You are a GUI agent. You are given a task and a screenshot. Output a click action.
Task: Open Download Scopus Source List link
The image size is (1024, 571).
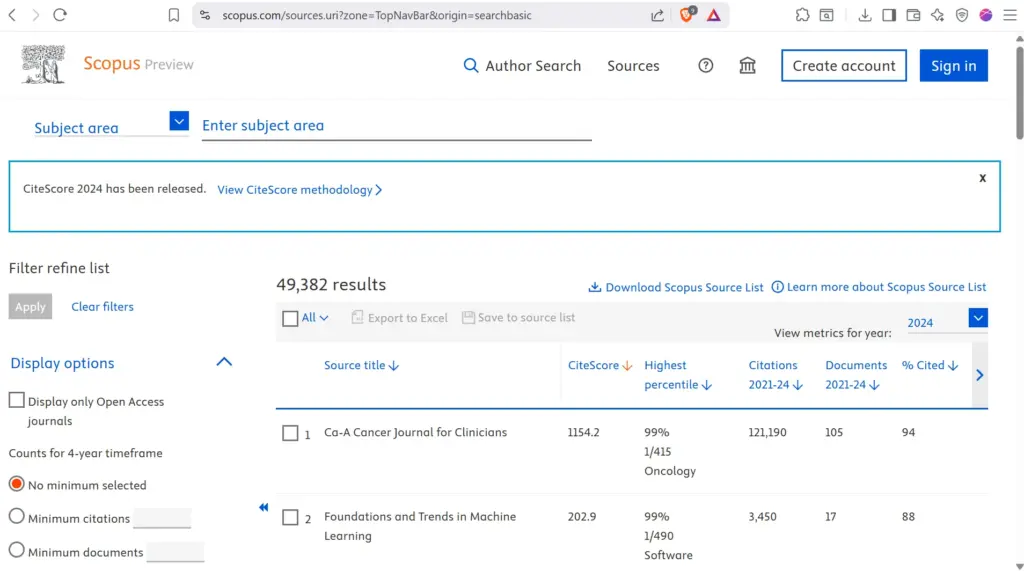(676, 288)
